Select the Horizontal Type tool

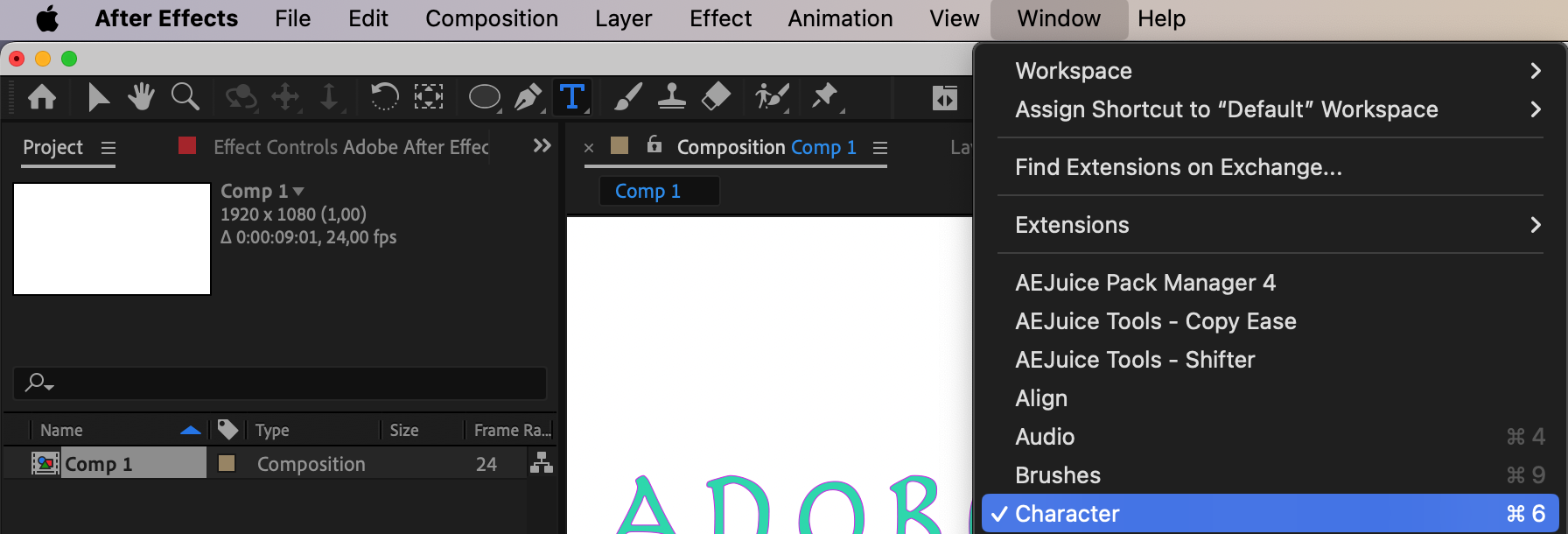pos(572,97)
